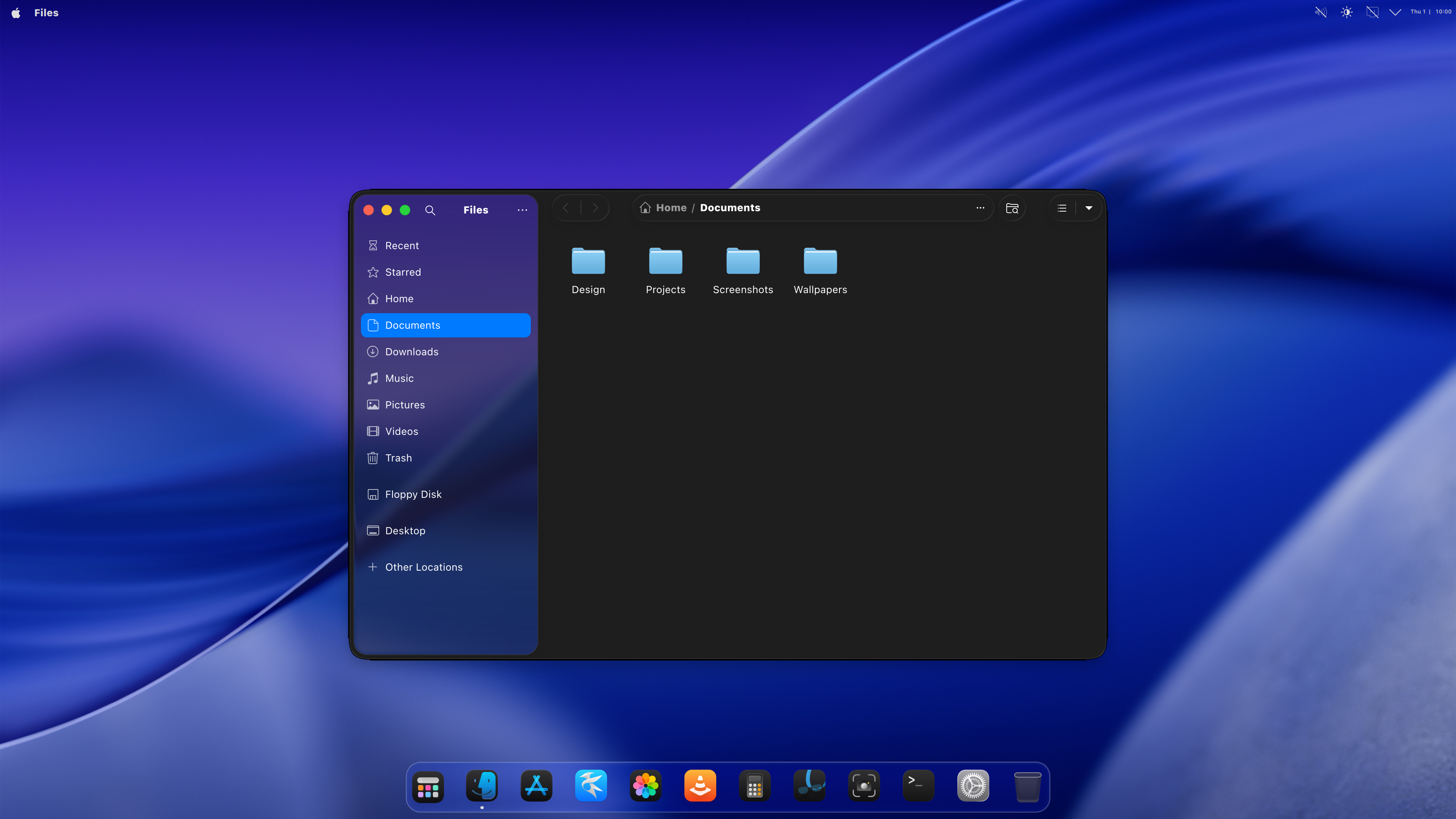The image size is (1456, 819).
Task: Open the path bar three-dot menu
Action: click(x=980, y=208)
